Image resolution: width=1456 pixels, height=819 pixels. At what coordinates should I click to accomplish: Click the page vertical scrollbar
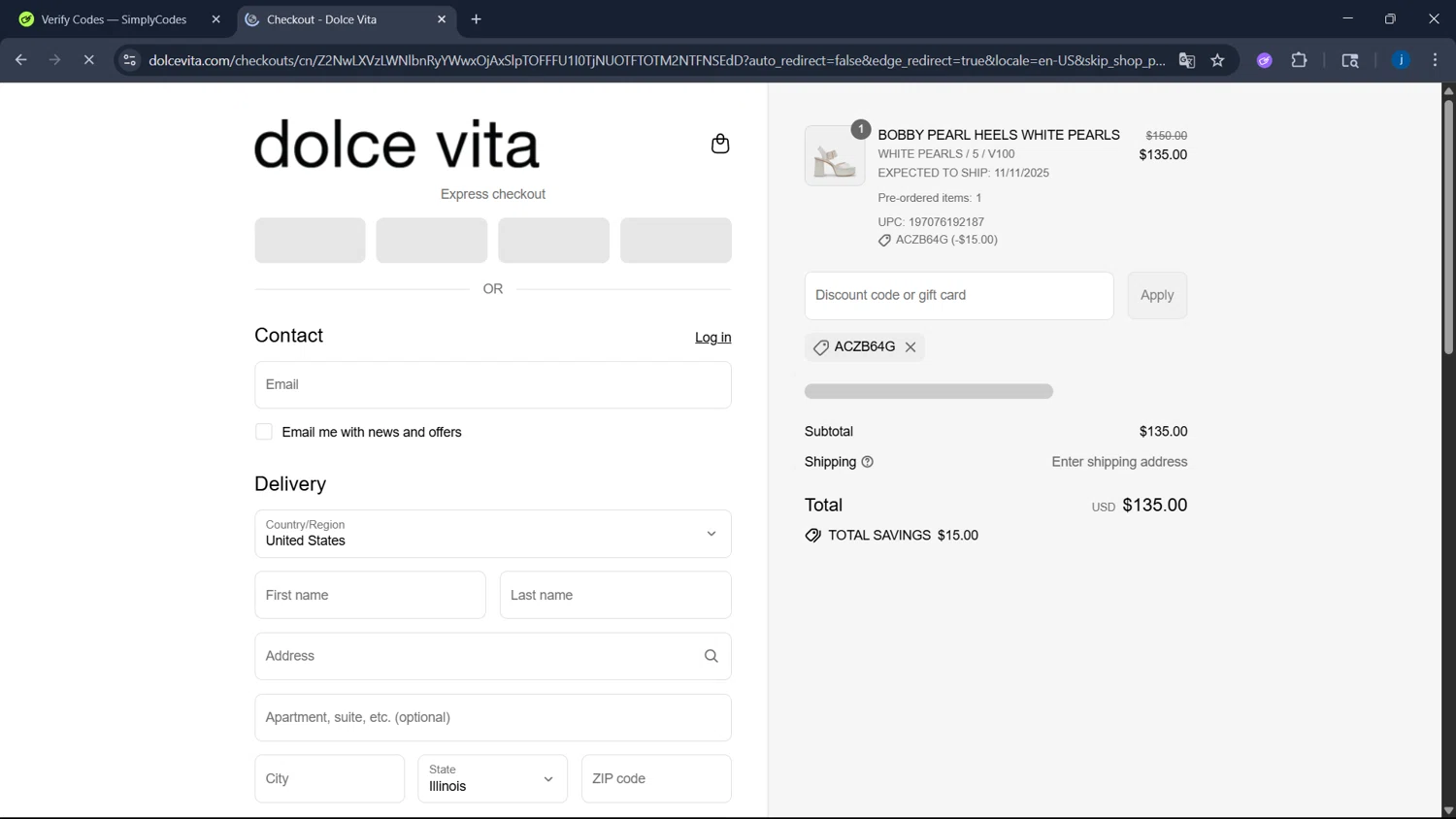pyautogui.click(x=1448, y=225)
